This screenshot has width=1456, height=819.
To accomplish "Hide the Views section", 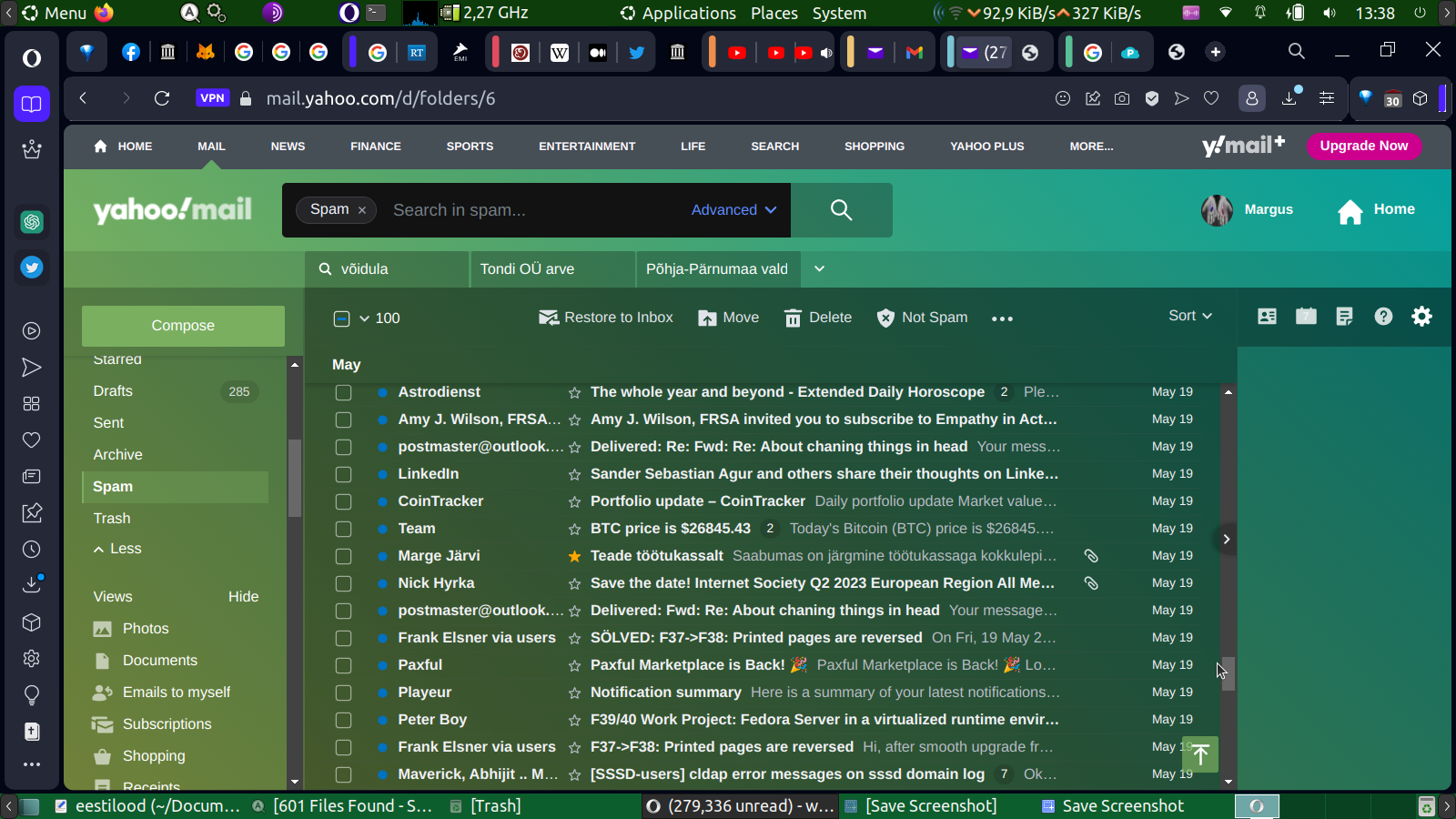I will coord(243,597).
